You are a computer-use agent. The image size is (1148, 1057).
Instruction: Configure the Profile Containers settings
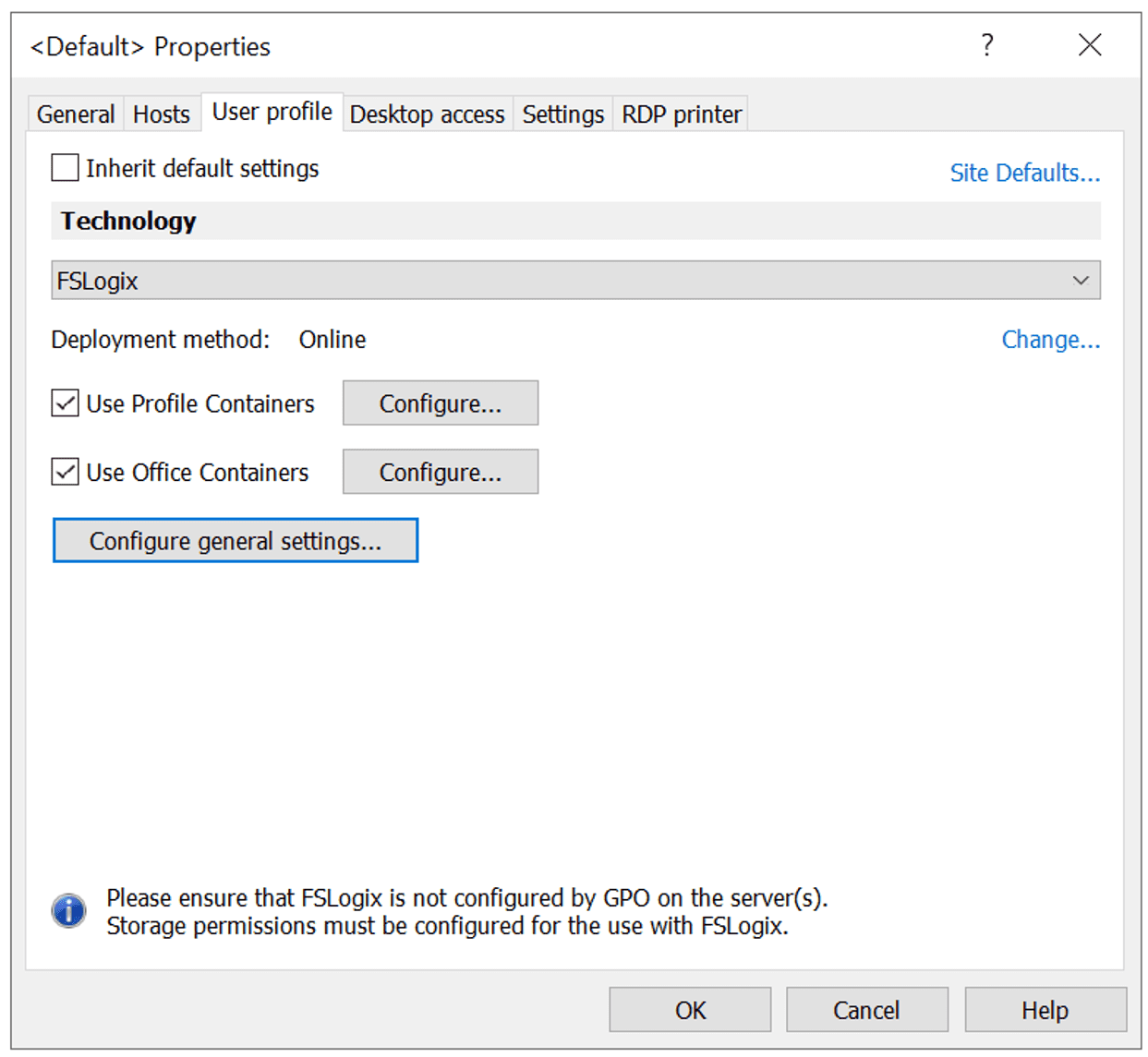pyautogui.click(x=440, y=402)
